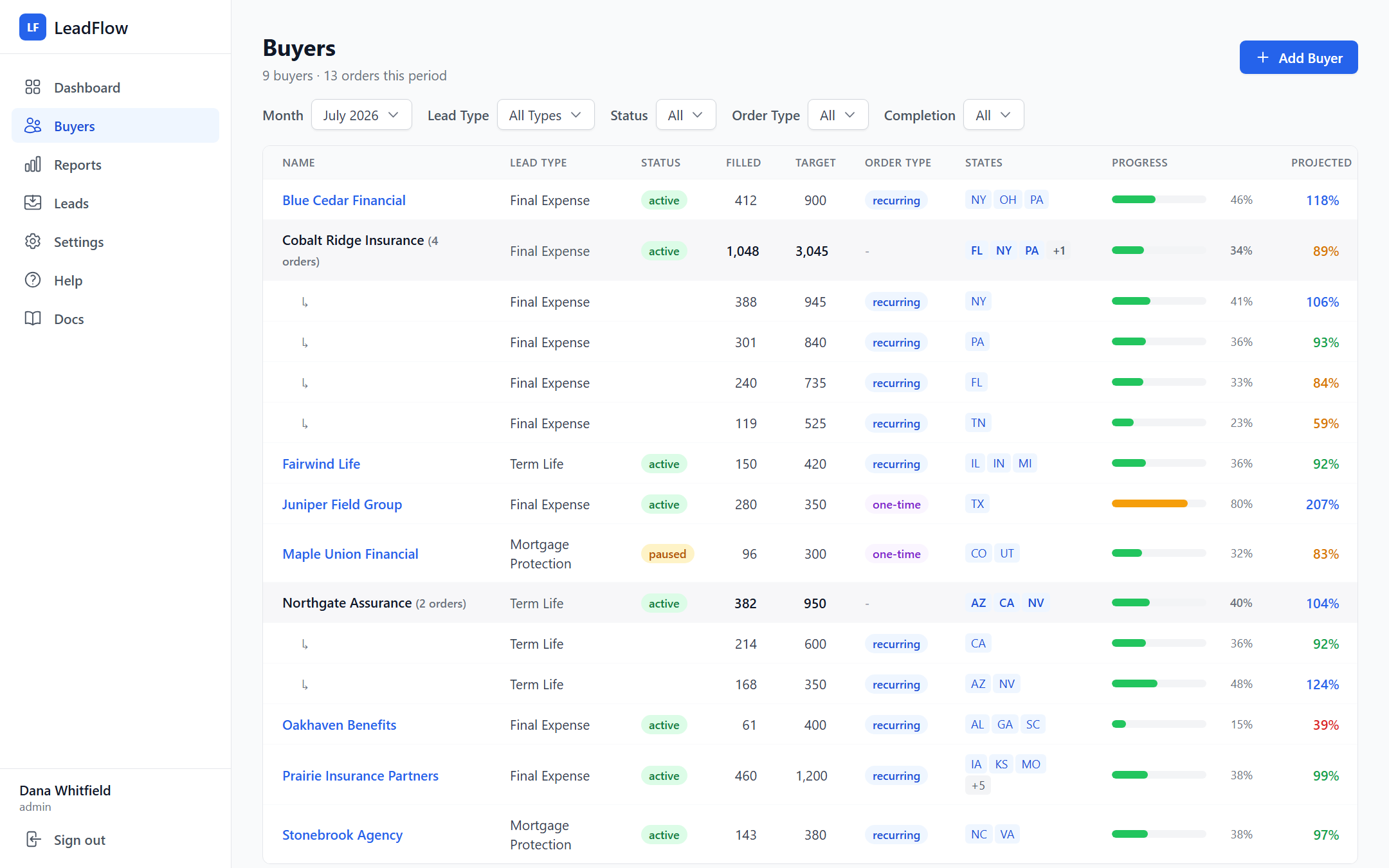Click the sub-order arrow for the 301 filled row
This screenshot has height=868, width=1389.
click(x=305, y=343)
